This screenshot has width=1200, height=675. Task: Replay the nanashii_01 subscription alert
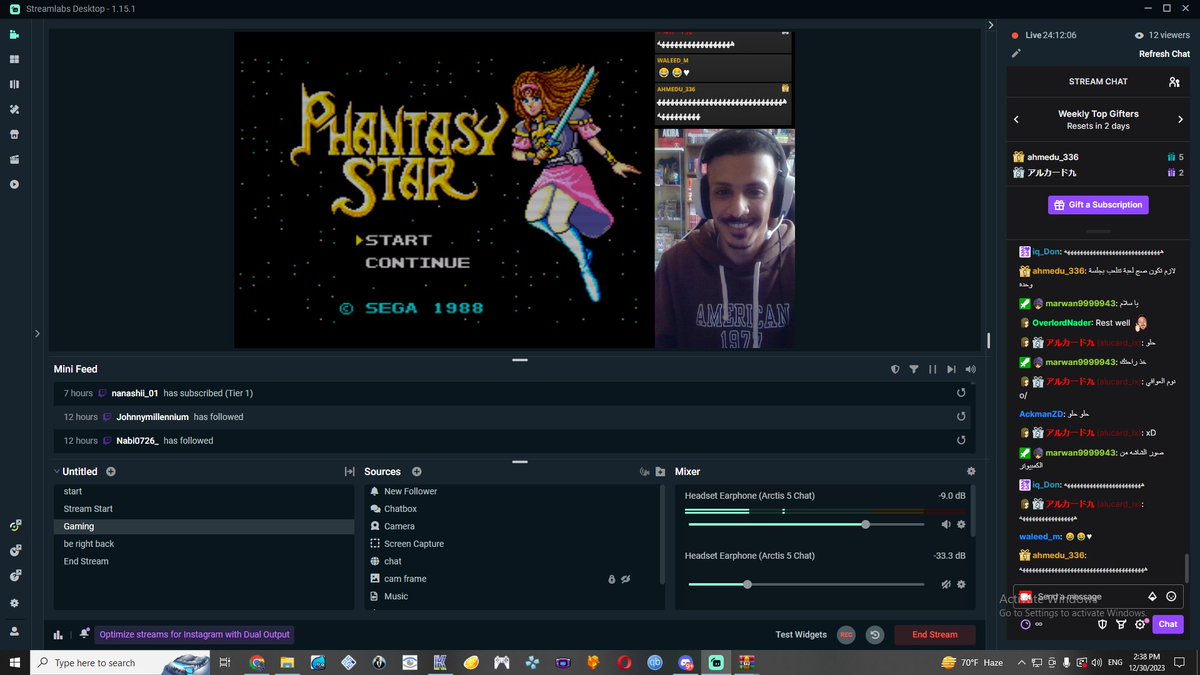point(961,393)
